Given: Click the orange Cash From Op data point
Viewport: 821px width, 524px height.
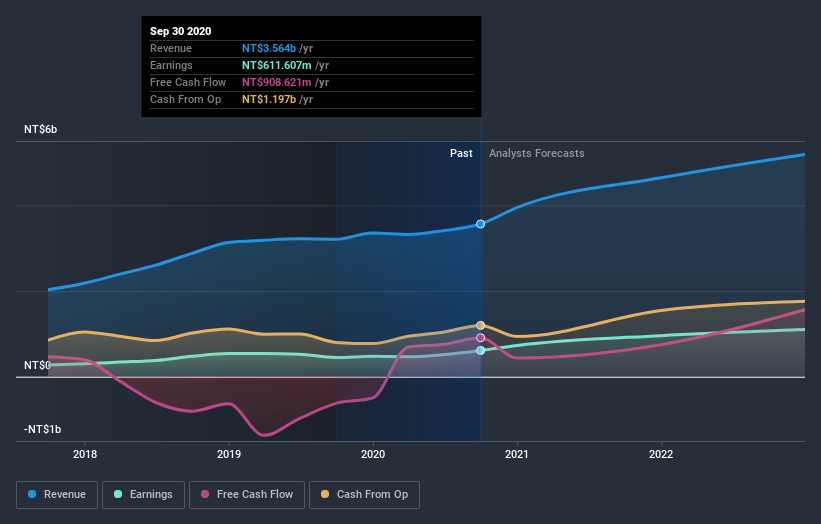Looking at the screenshot, I should tap(480, 326).
